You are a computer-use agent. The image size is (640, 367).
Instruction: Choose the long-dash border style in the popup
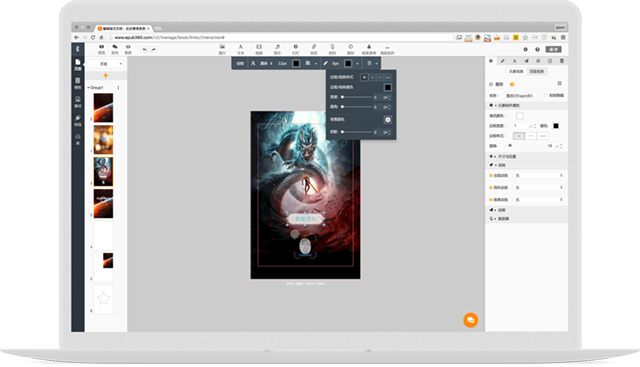tap(388, 77)
